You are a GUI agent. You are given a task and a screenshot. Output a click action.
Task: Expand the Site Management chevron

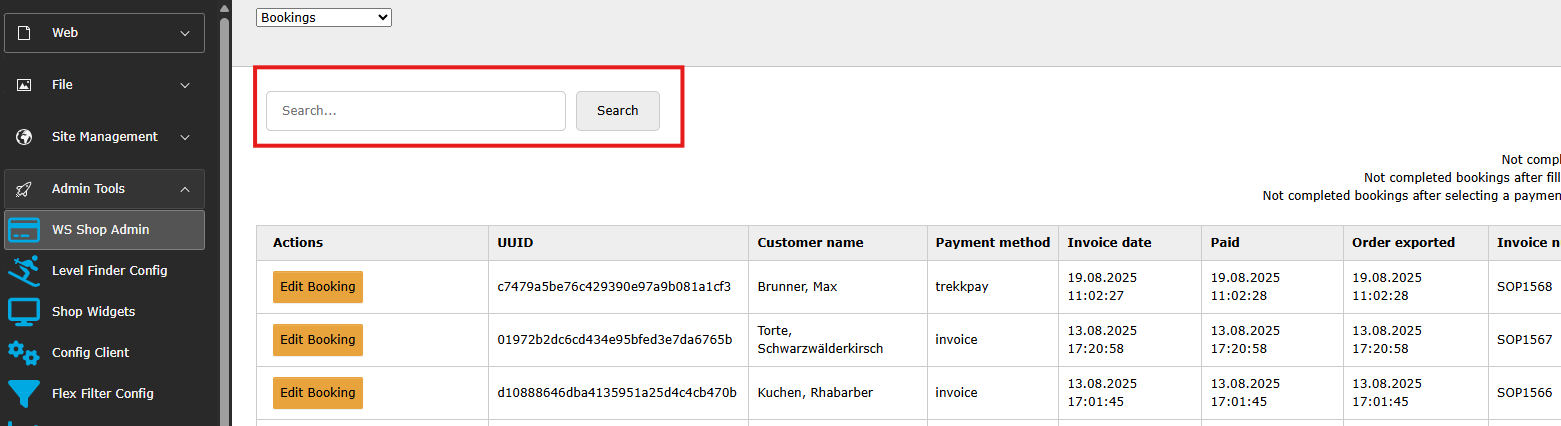[185, 137]
